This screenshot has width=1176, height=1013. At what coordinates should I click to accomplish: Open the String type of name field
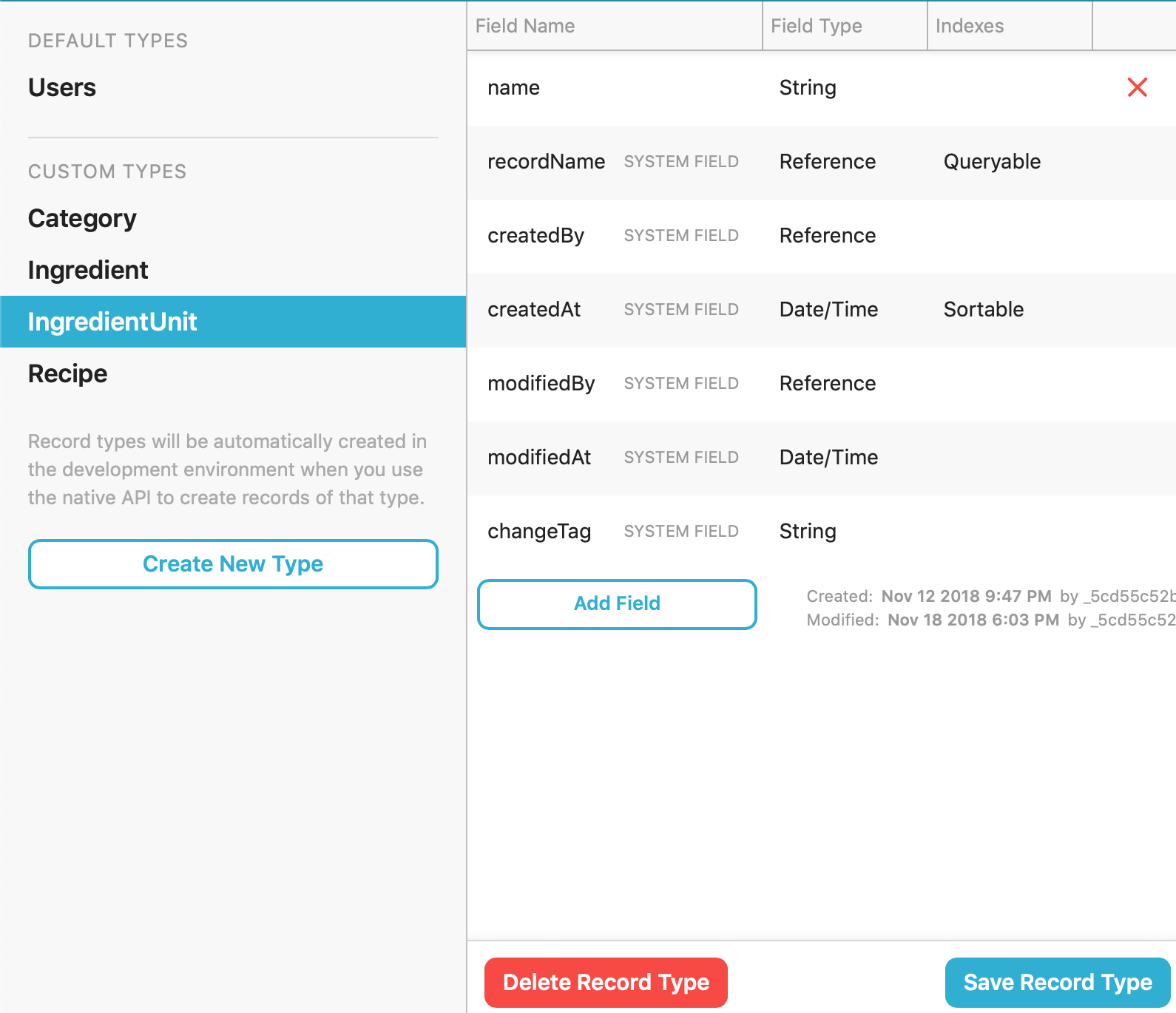pos(808,88)
